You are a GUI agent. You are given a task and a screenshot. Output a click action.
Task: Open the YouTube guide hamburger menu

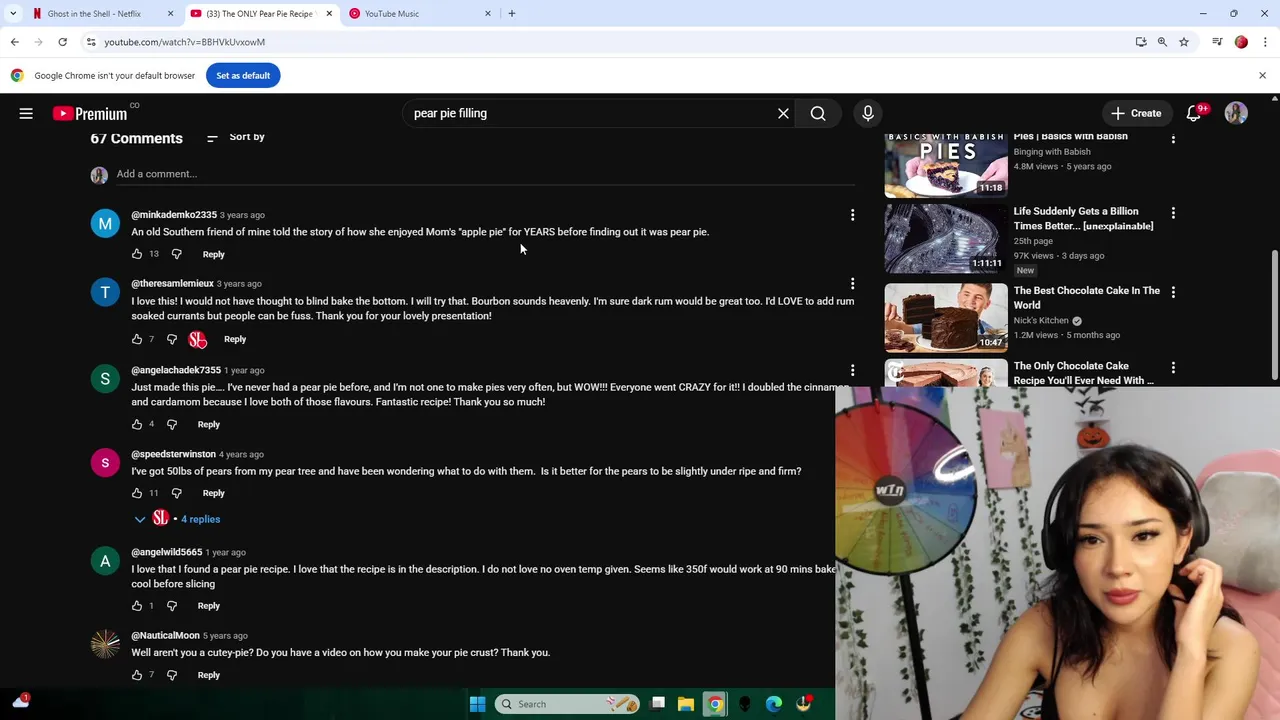click(26, 113)
